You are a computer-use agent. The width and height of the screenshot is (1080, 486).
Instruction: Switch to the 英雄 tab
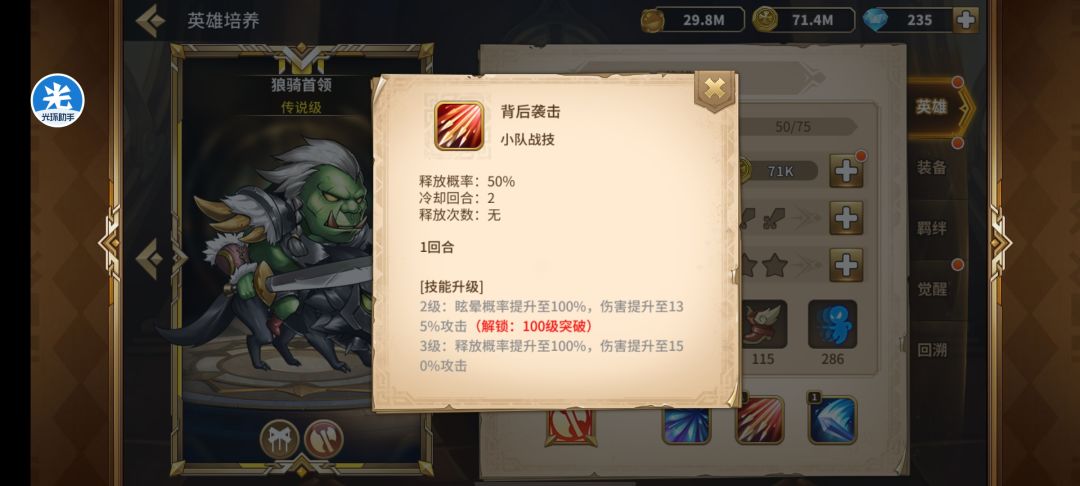pos(932,107)
